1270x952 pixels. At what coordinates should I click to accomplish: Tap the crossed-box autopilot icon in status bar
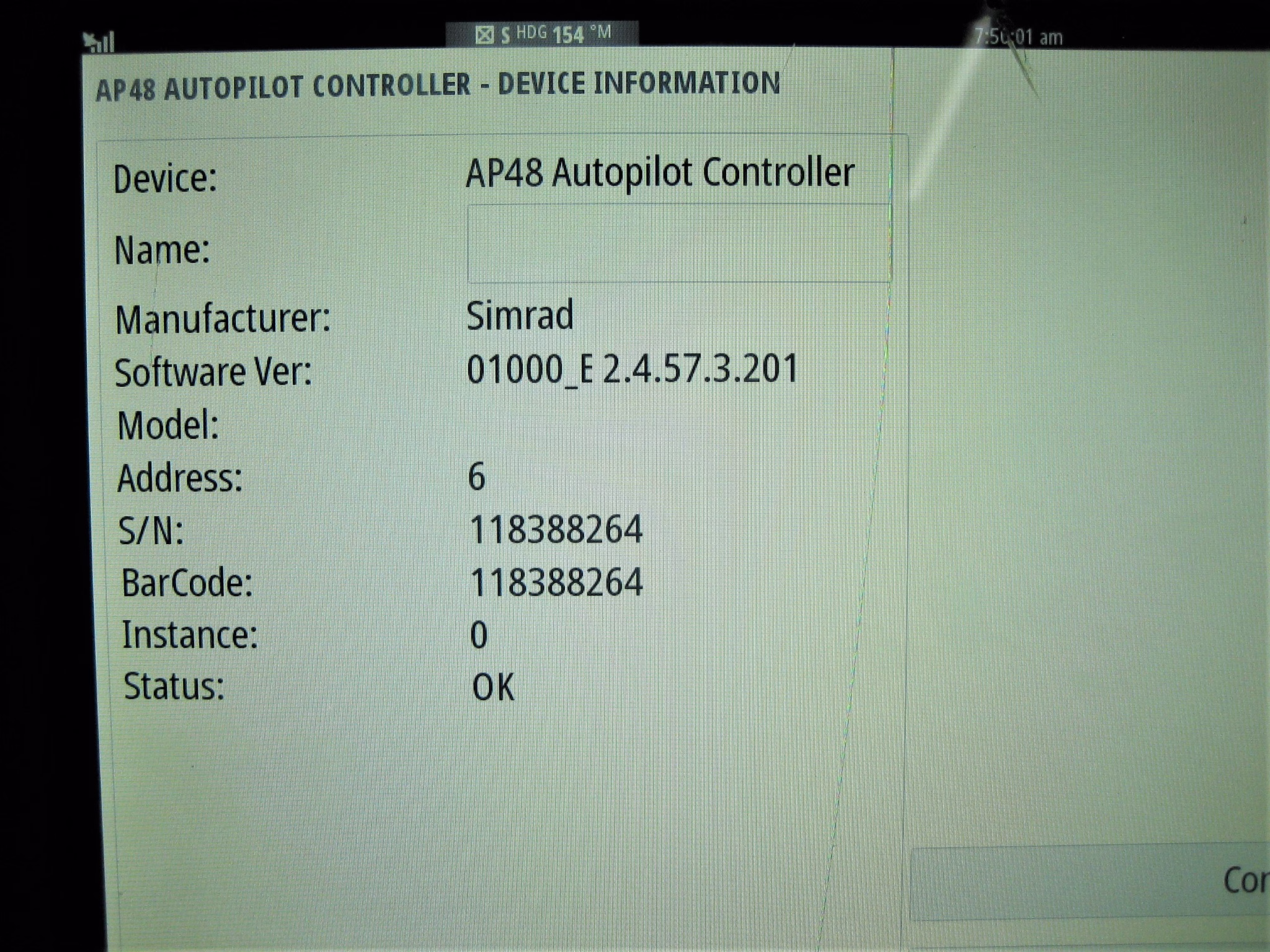point(484,35)
